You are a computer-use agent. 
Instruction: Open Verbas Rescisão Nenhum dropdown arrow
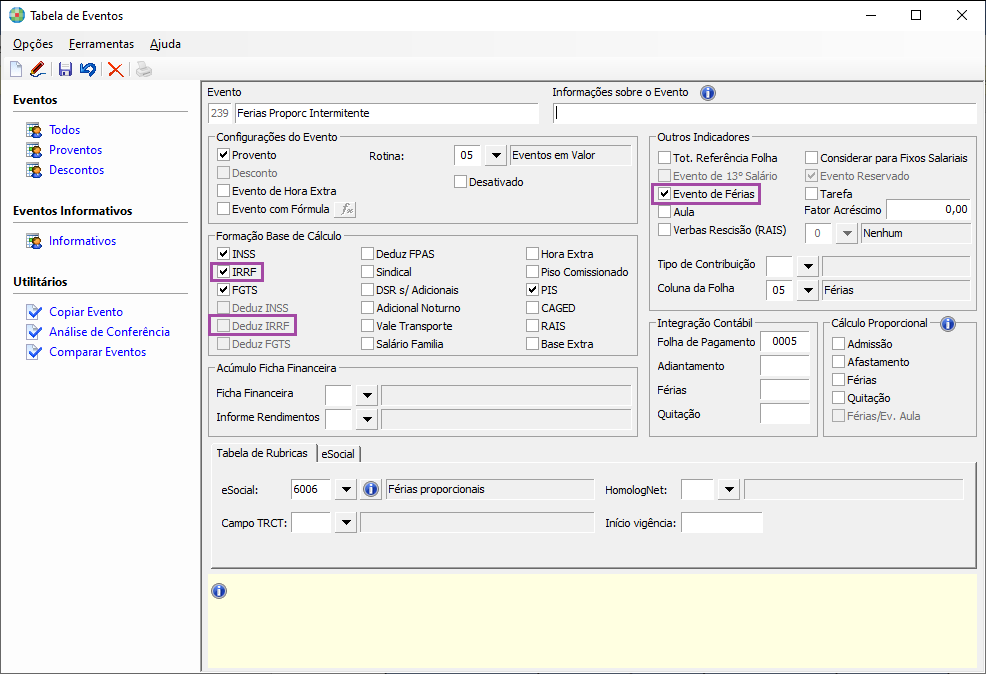pos(847,233)
